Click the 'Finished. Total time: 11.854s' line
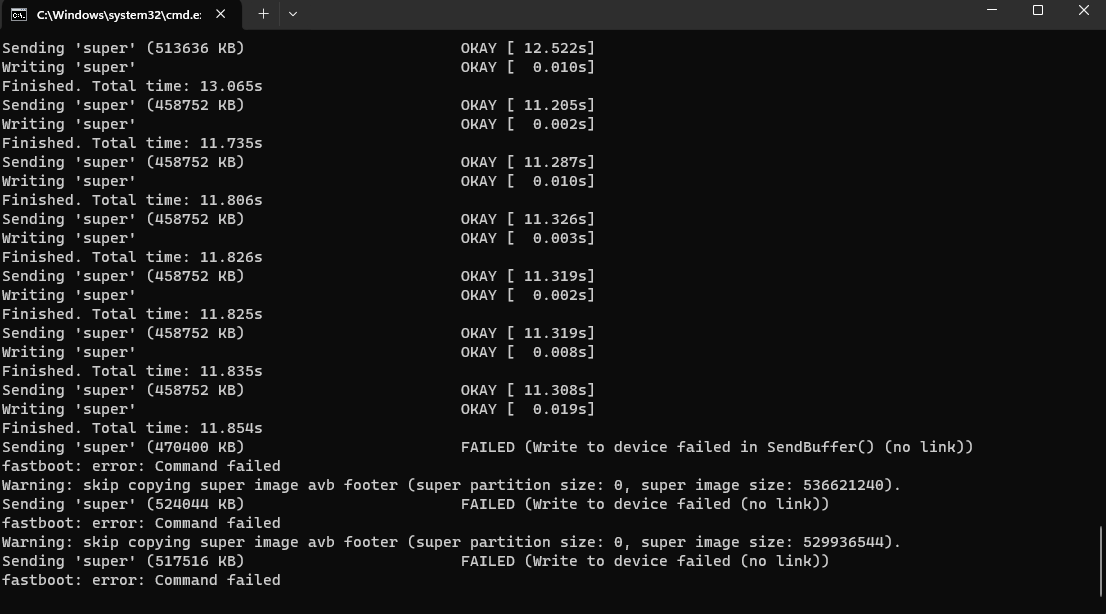The width and height of the screenshot is (1106, 614). coord(132,428)
